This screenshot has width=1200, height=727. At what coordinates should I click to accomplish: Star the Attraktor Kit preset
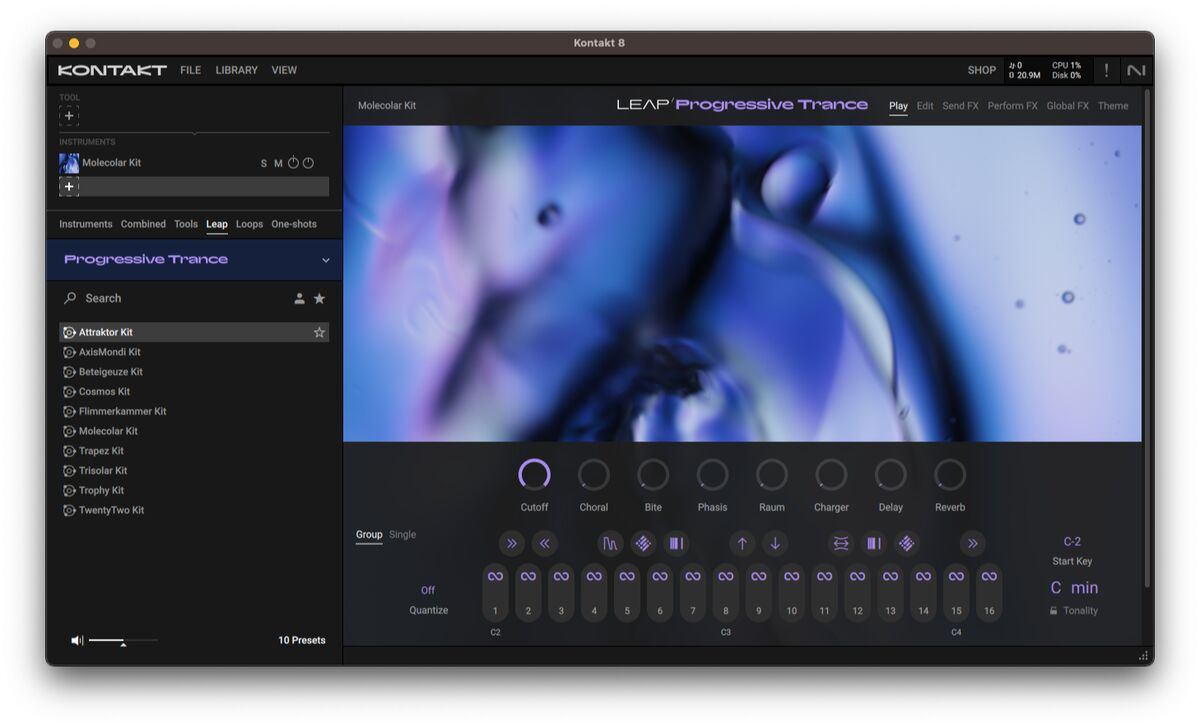click(319, 332)
